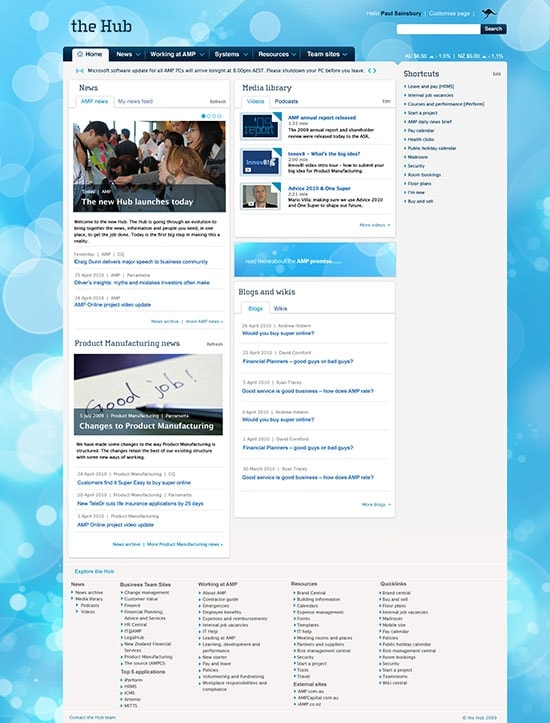Play the Advice 2010 & One Super video

[260, 196]
